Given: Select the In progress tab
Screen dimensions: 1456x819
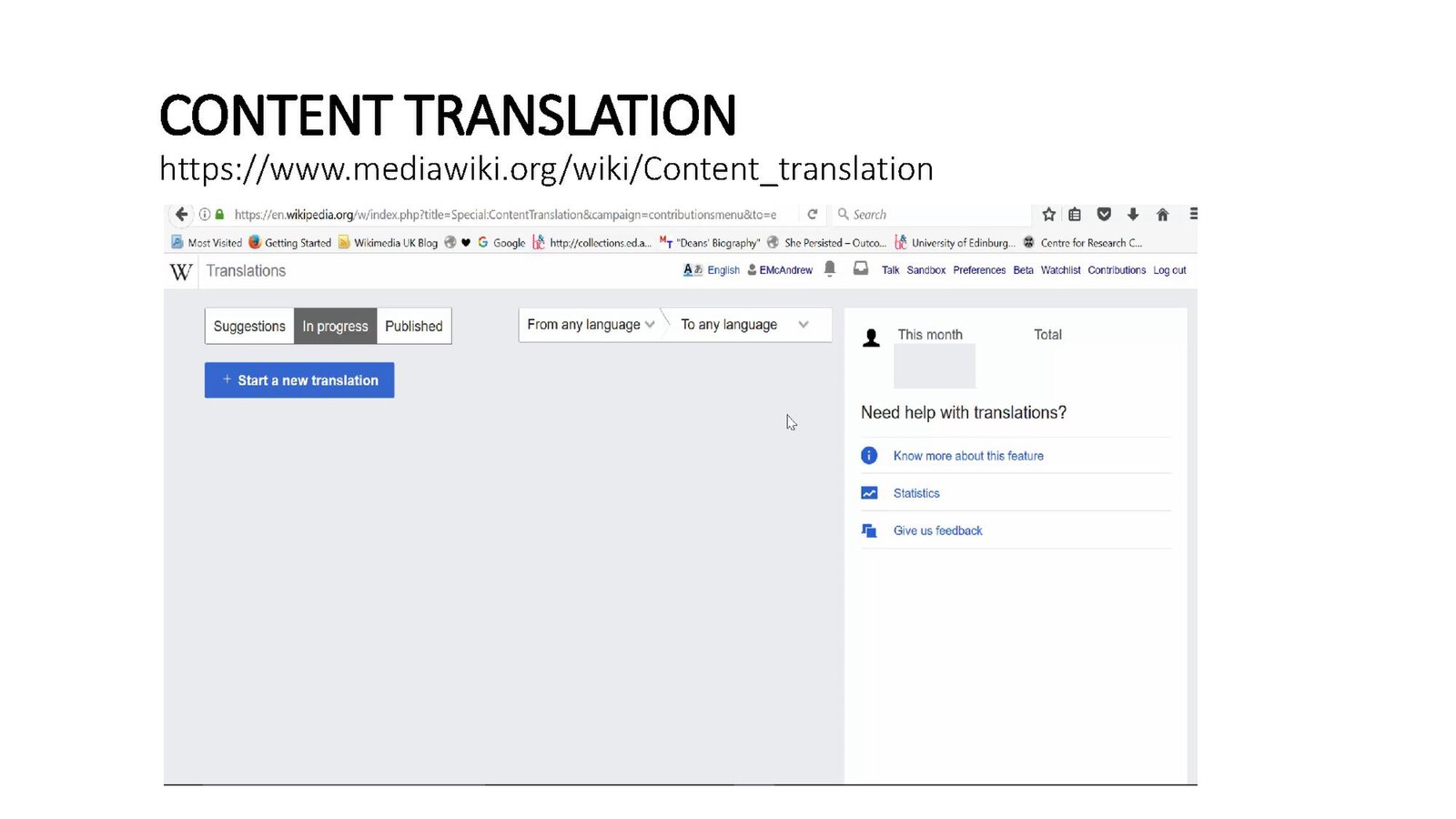Looking at the screenshot, I should click(x=335, y=326).
